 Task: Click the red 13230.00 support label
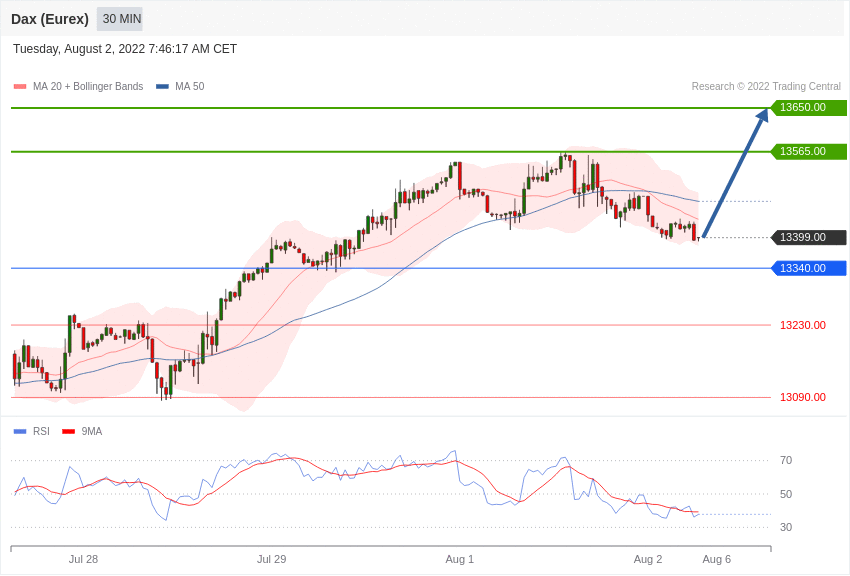(802, 325)
